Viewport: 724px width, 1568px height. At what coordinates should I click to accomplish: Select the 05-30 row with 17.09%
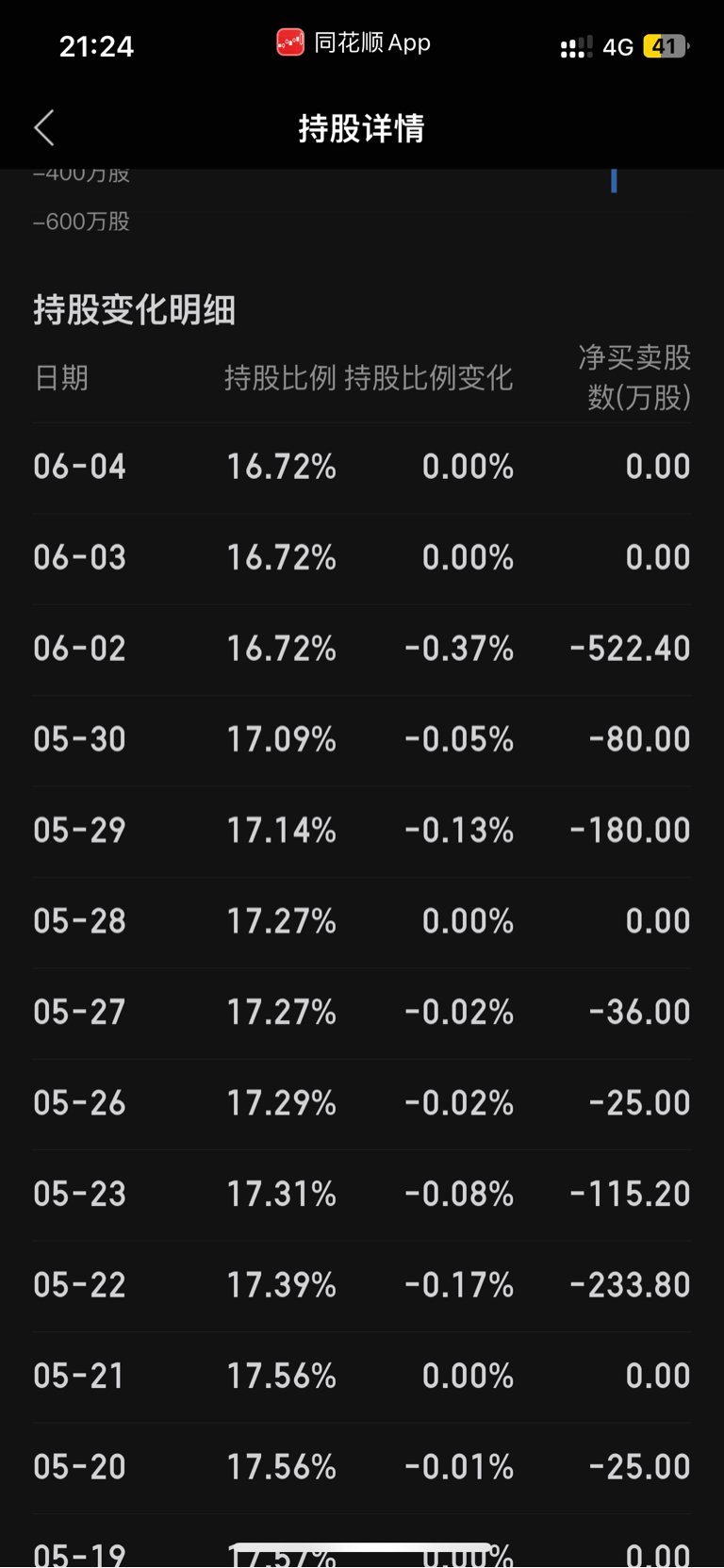(362, 740)
